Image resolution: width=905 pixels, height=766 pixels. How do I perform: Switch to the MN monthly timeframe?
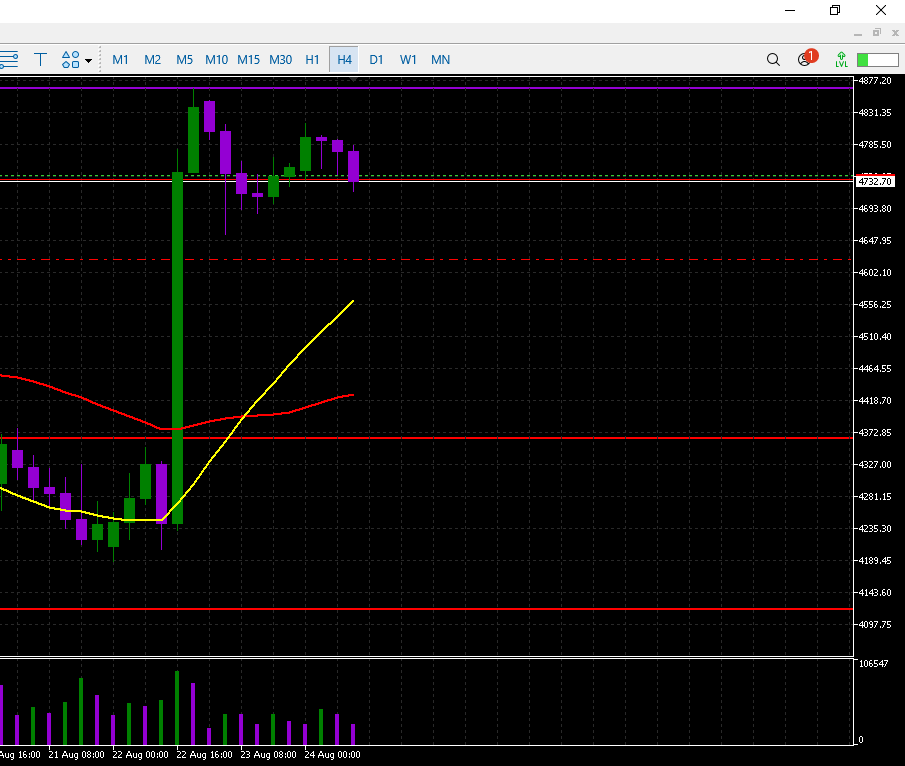point(440,60)
